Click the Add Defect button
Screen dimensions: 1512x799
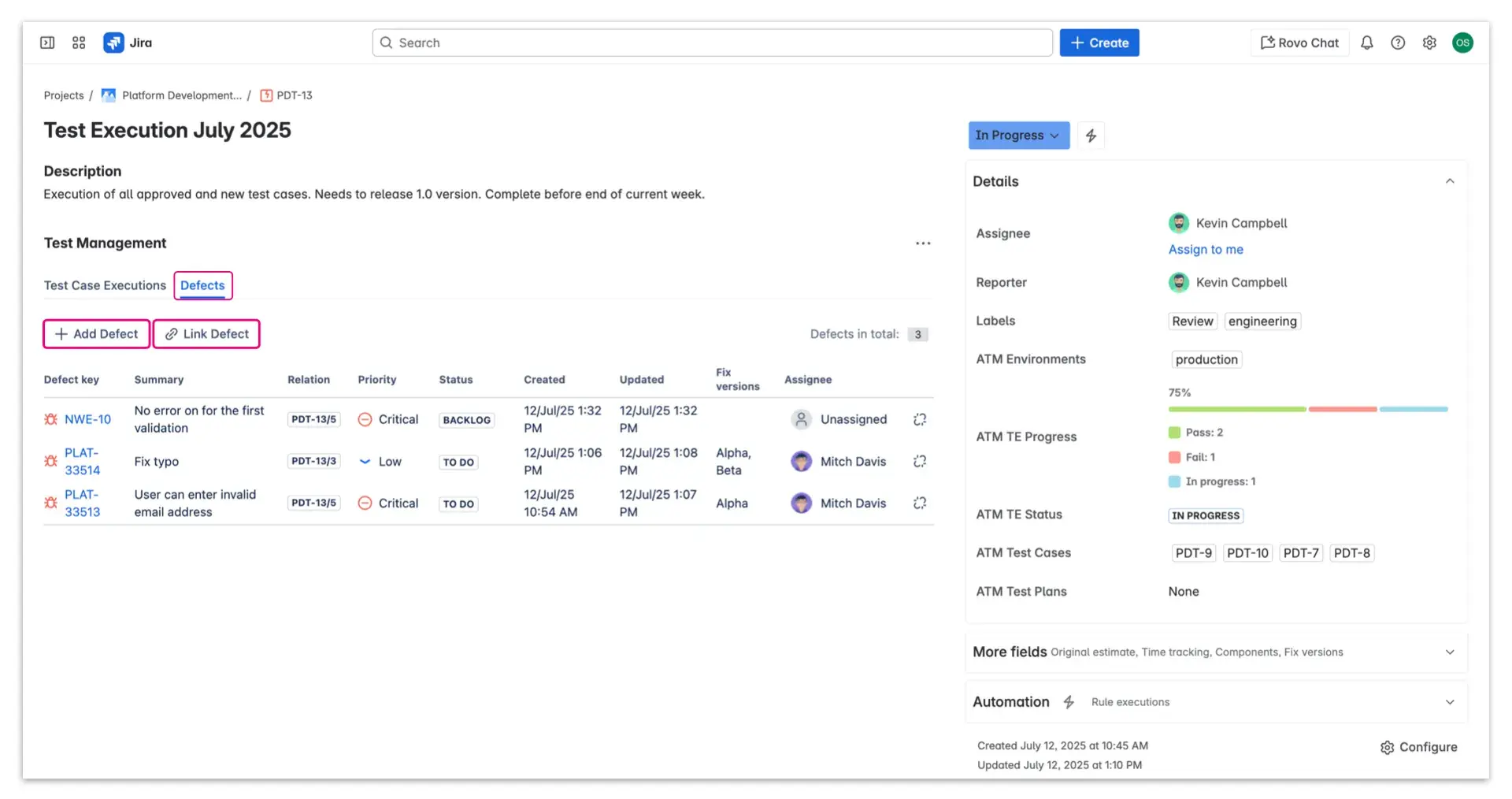(x=95, y=333)
